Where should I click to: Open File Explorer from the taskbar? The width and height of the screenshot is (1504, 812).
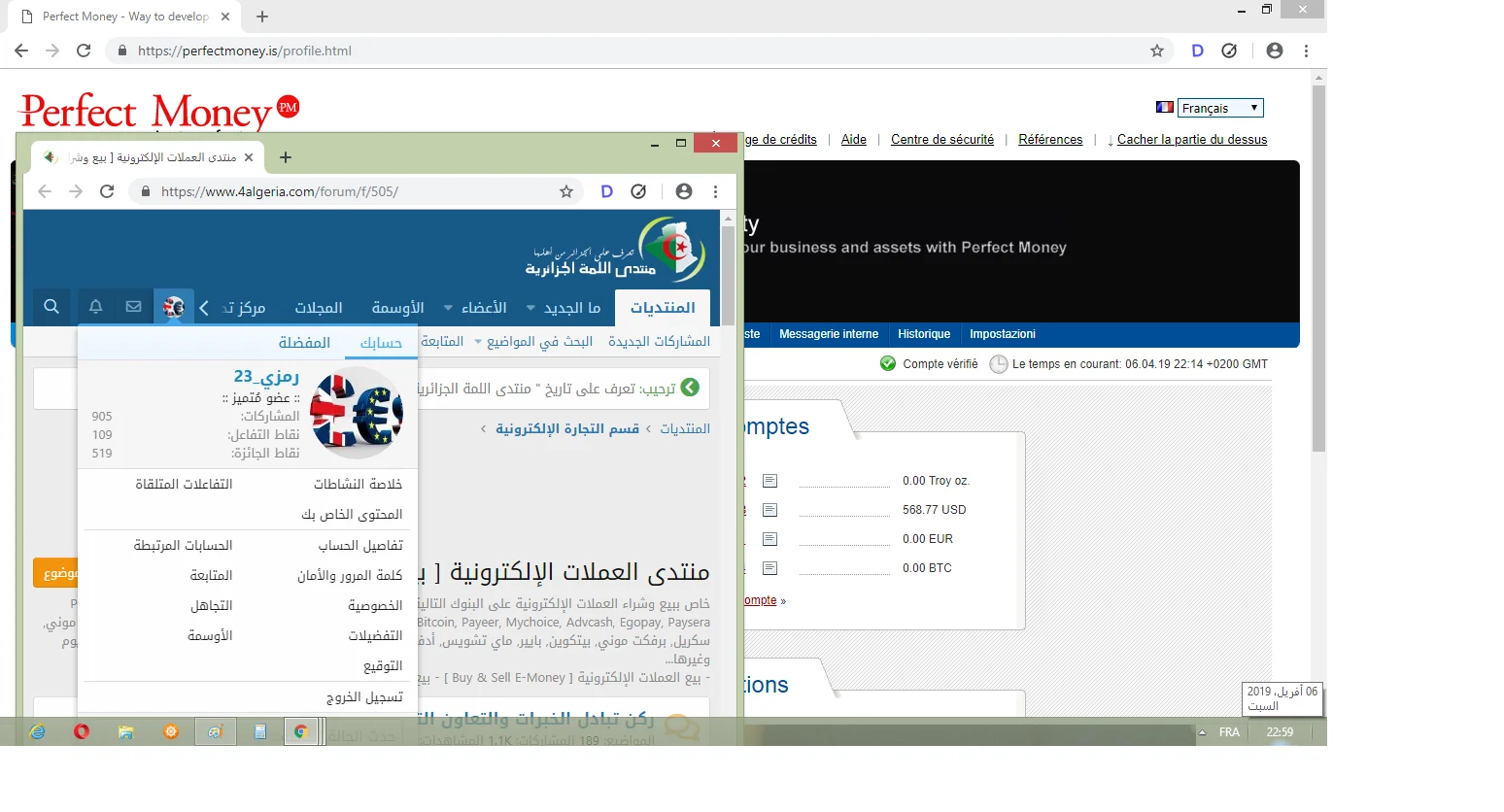click(125, 731)
